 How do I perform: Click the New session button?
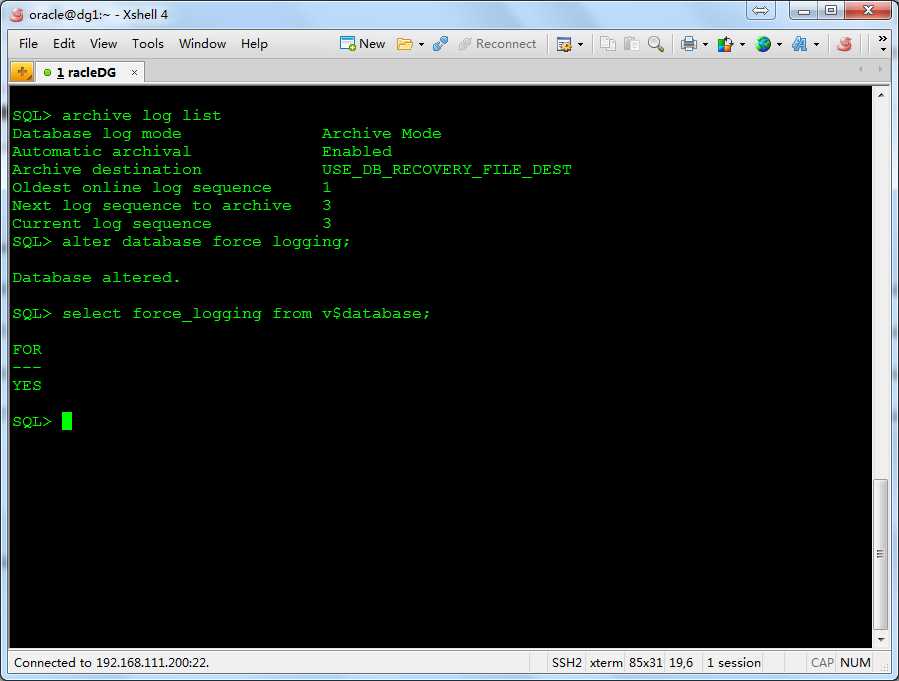point(362,44)
